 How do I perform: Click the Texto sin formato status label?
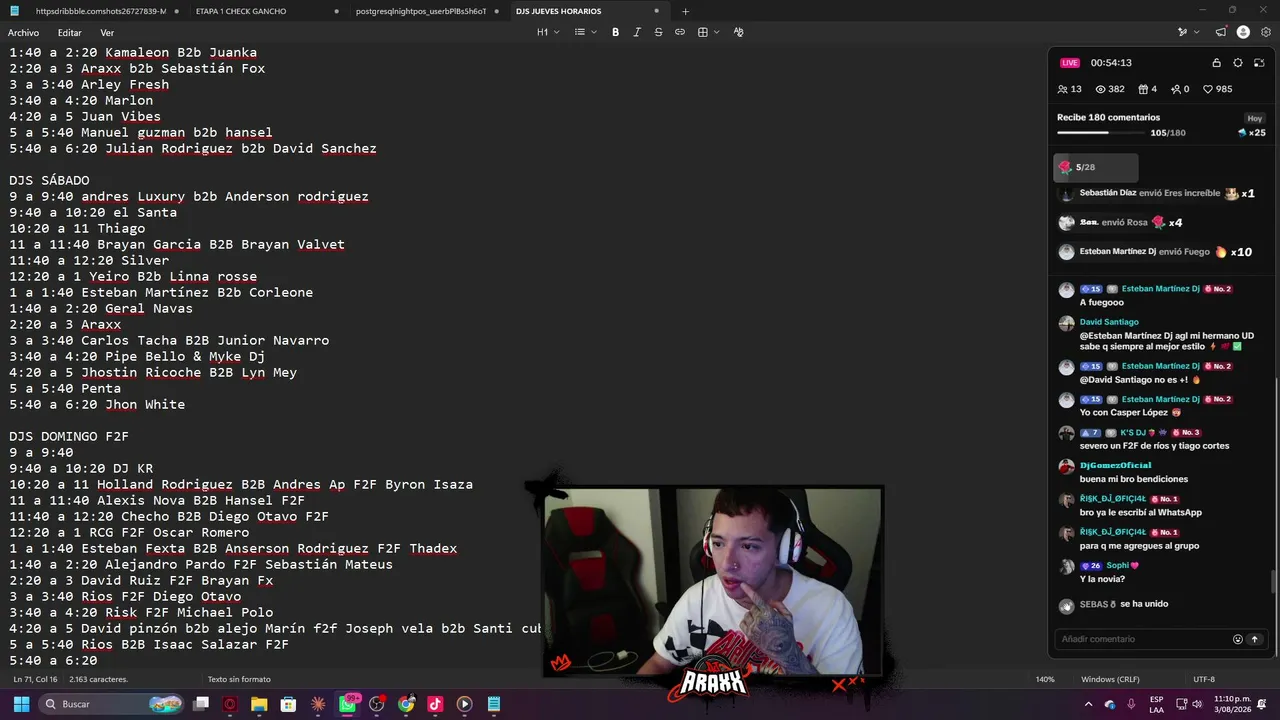pos(239,680)
